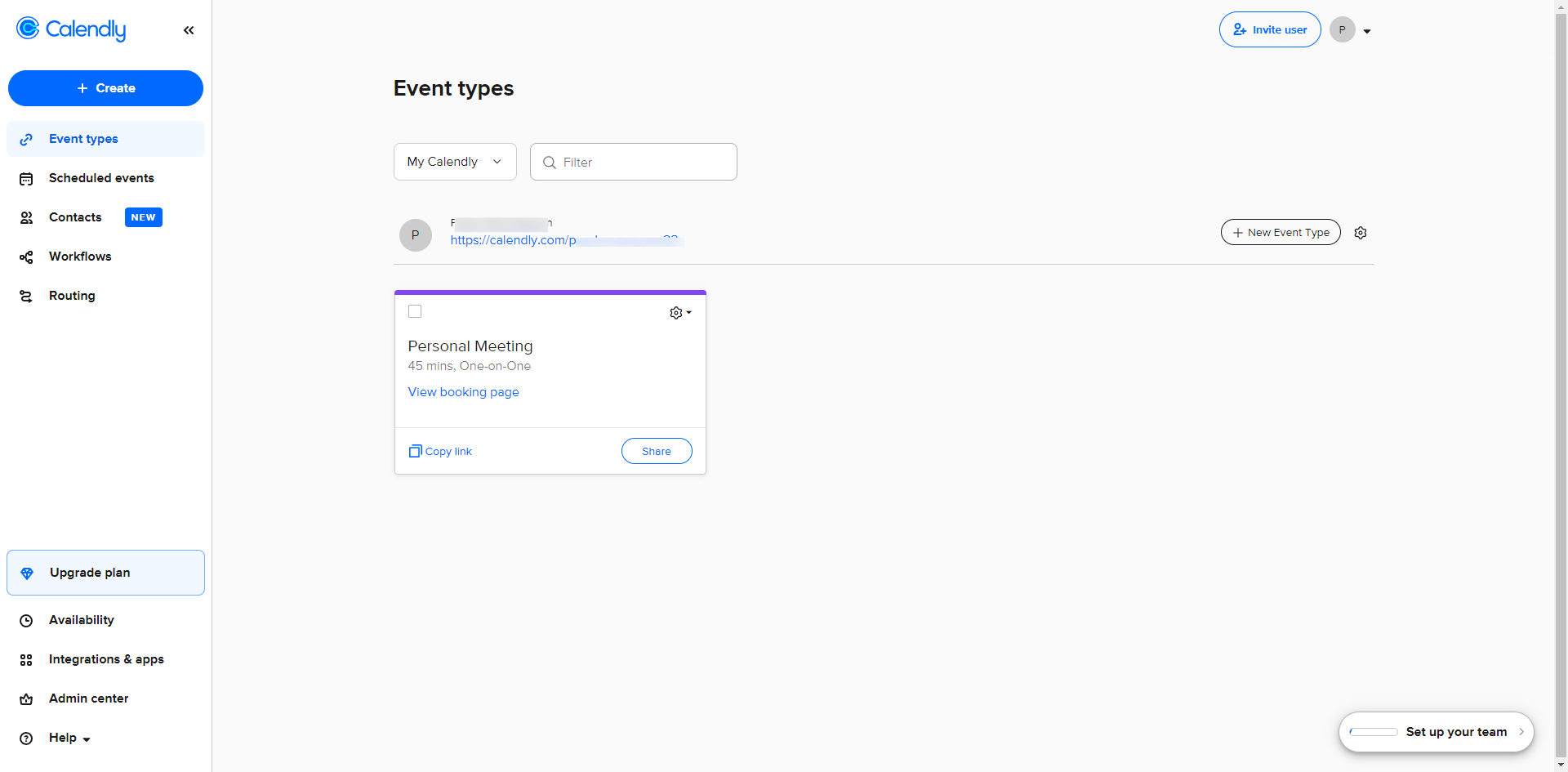
Task: Click the Workflows icon
Action: pyautogui.click(x=26, y=257)
